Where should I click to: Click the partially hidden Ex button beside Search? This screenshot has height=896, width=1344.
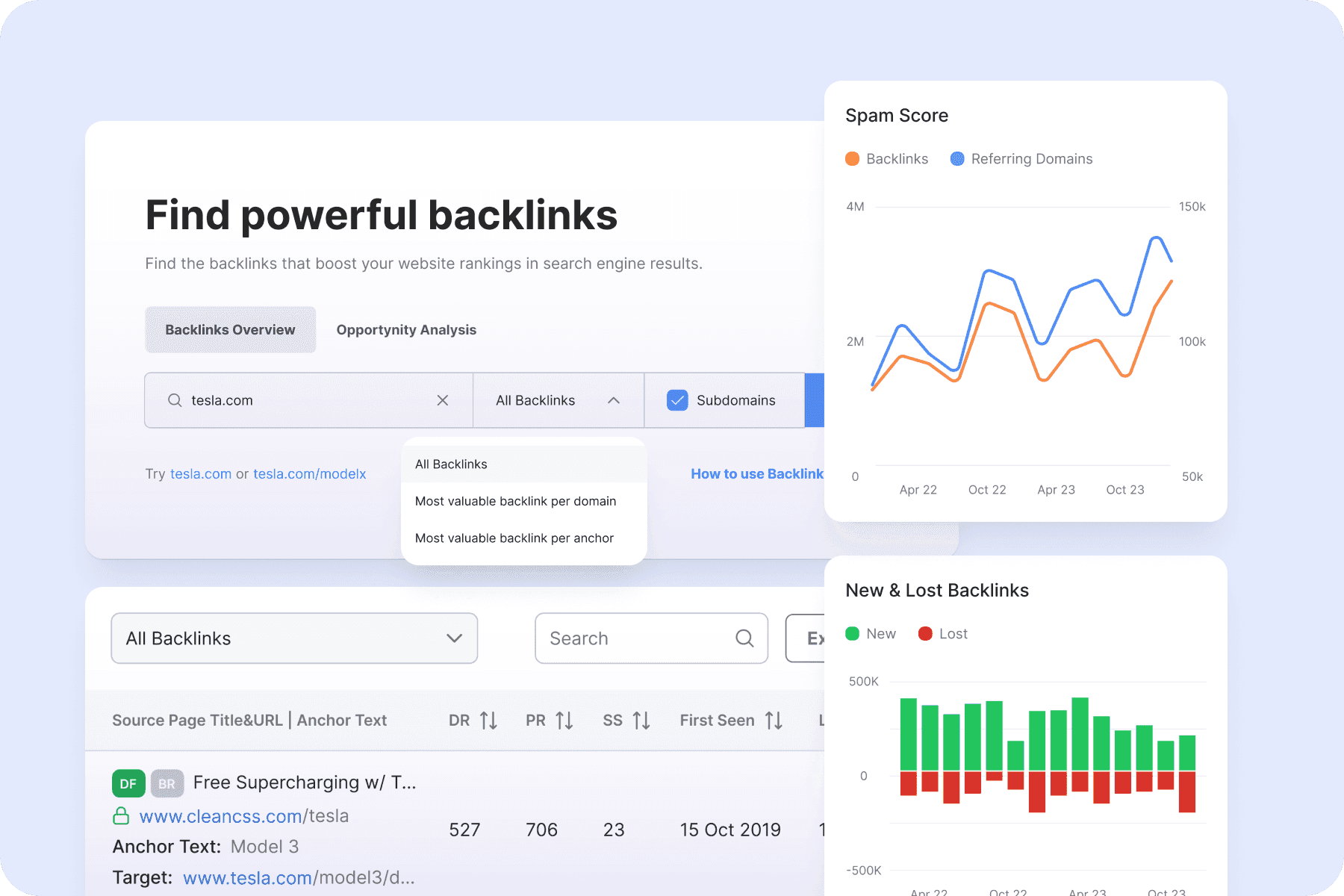point(806,638)
